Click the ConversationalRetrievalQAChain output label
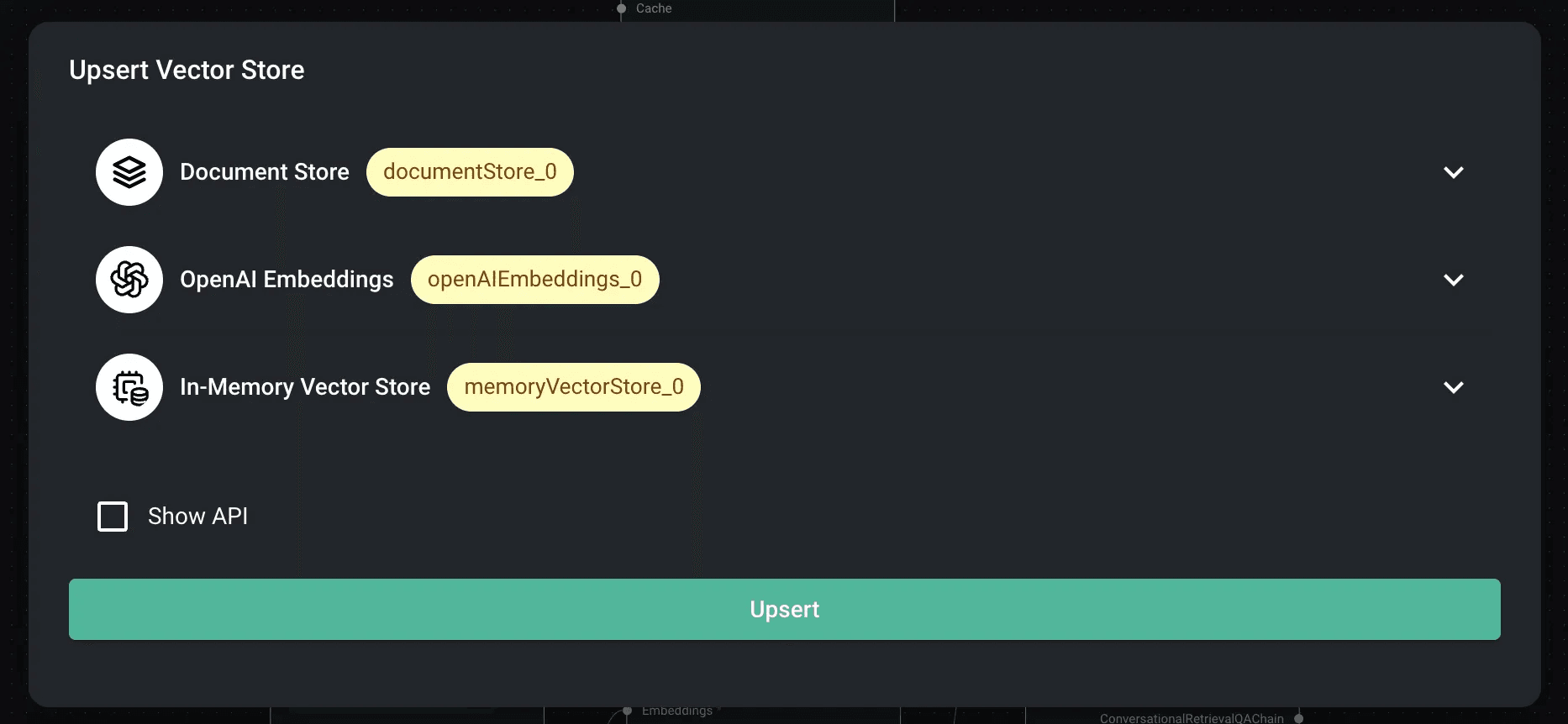Image resolution: width=1568 pixels, height=724 pixels. tap(1192, 718)
